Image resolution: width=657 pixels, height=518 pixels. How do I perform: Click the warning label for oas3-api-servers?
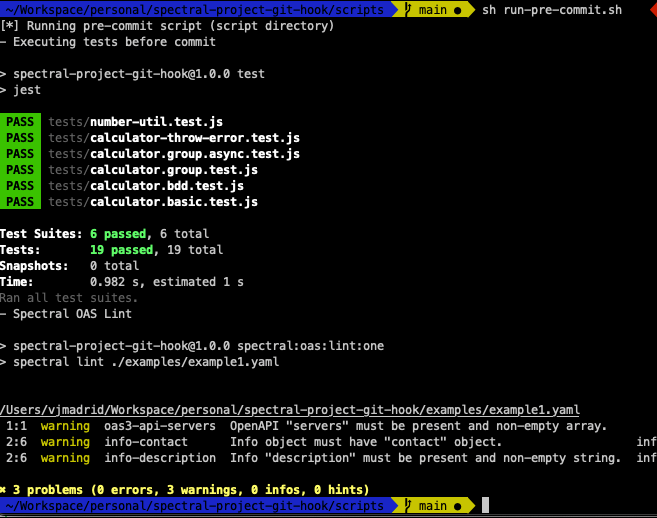[x=65, y=426]
